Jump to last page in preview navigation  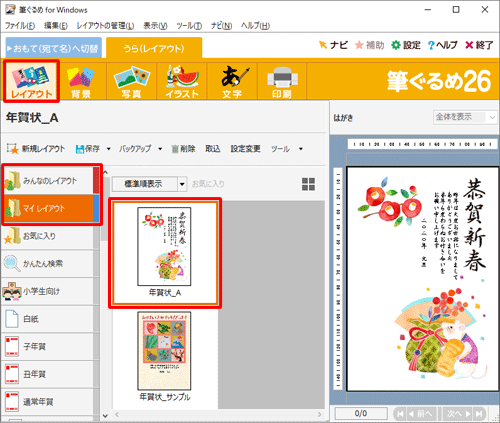point(479,414)
